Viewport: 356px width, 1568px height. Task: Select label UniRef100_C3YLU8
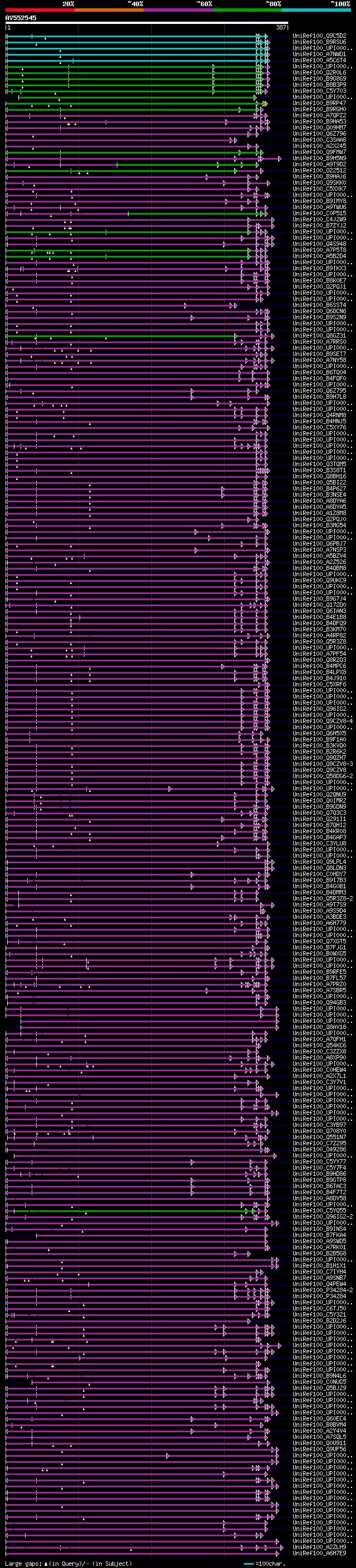pyautogui.click(x=319, y=844)
